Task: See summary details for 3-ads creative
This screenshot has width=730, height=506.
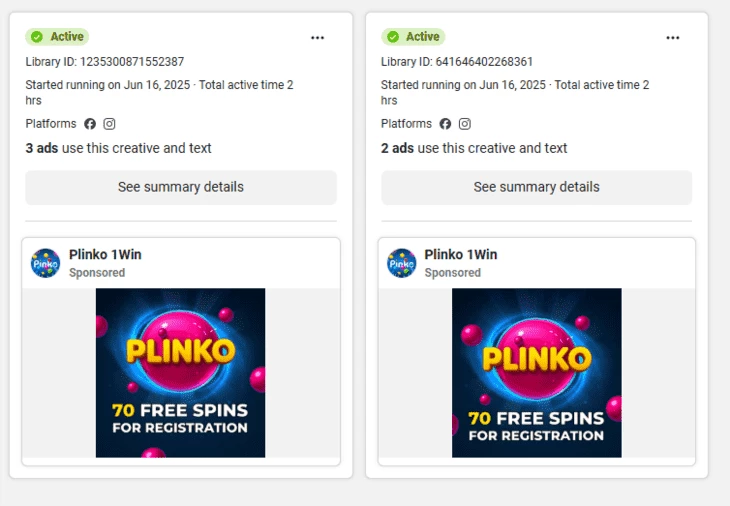Action: [181, 187]
